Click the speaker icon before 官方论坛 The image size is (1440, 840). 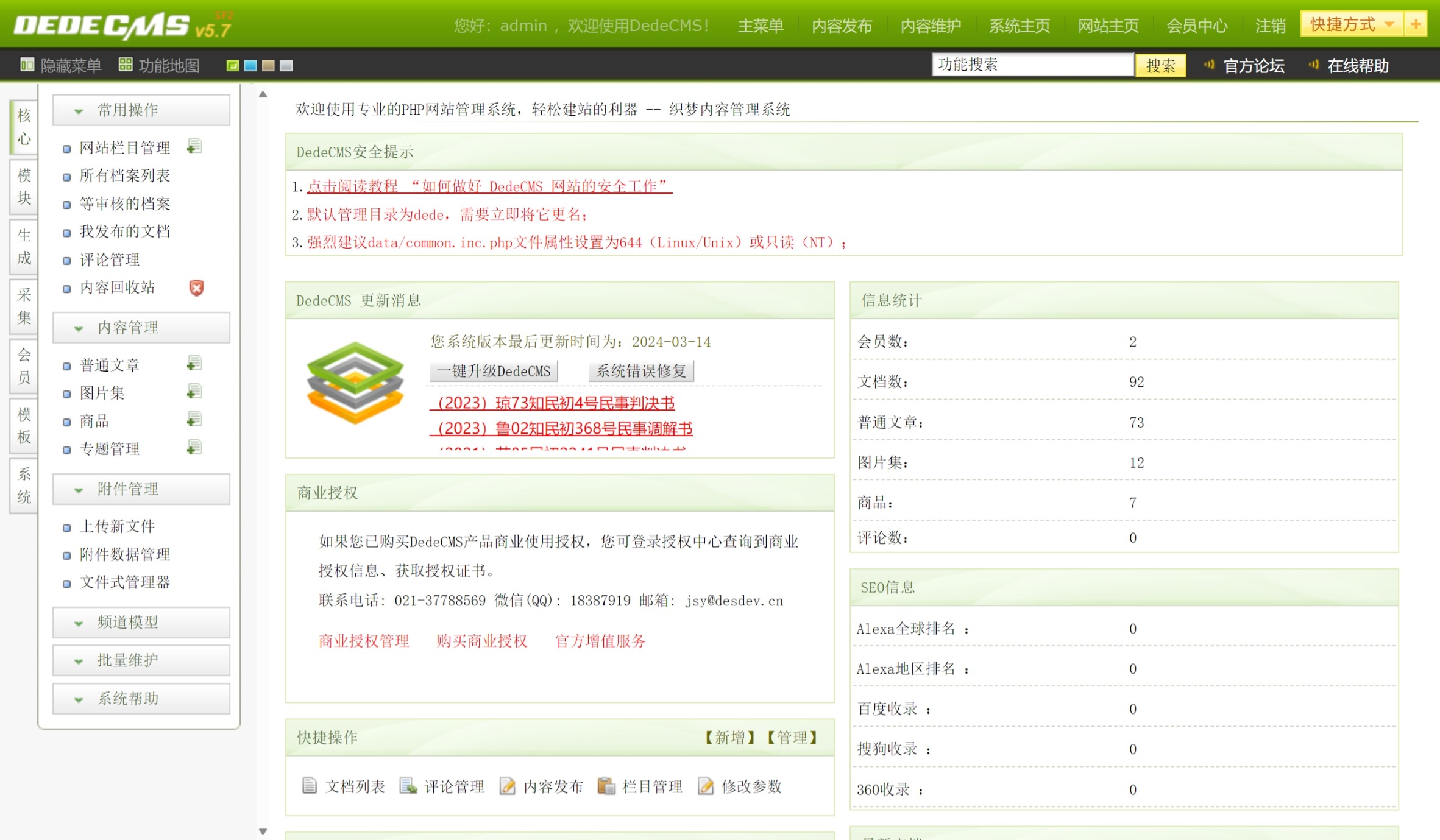pos(1209,65)
